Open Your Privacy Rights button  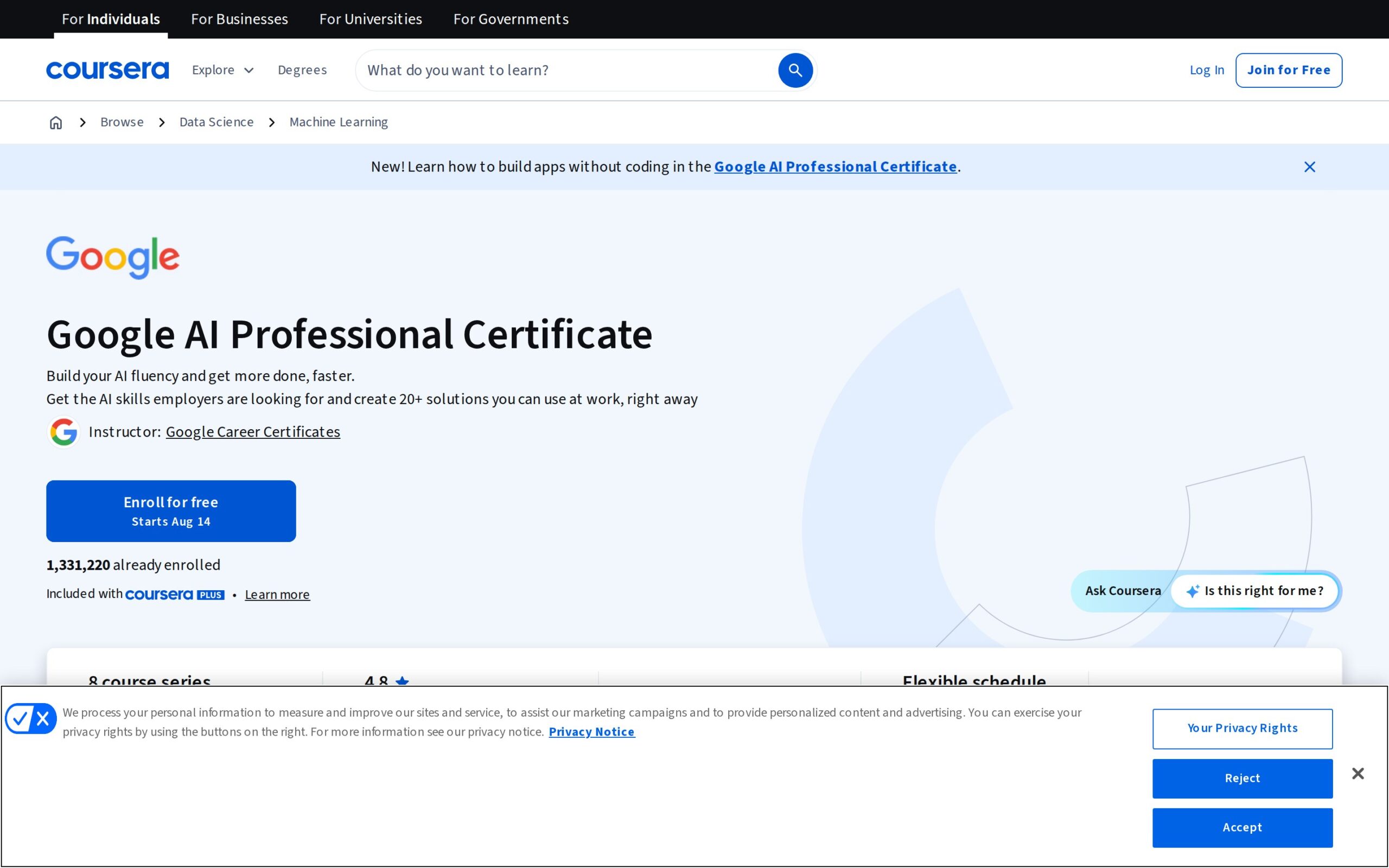[x=1242, y=729]
